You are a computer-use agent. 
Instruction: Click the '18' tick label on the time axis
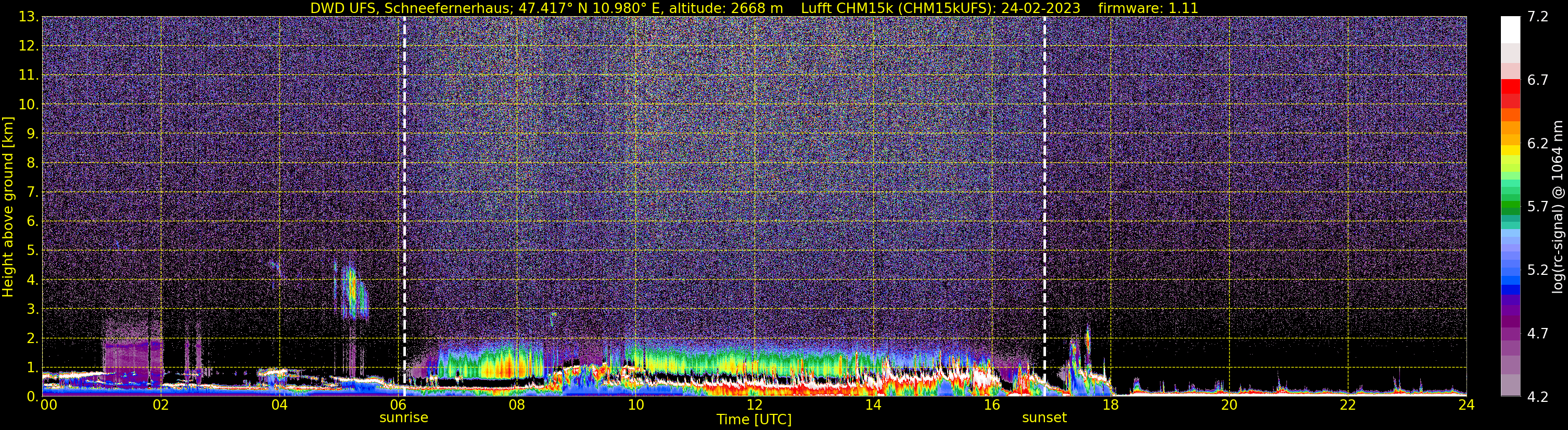[1110, 405]
